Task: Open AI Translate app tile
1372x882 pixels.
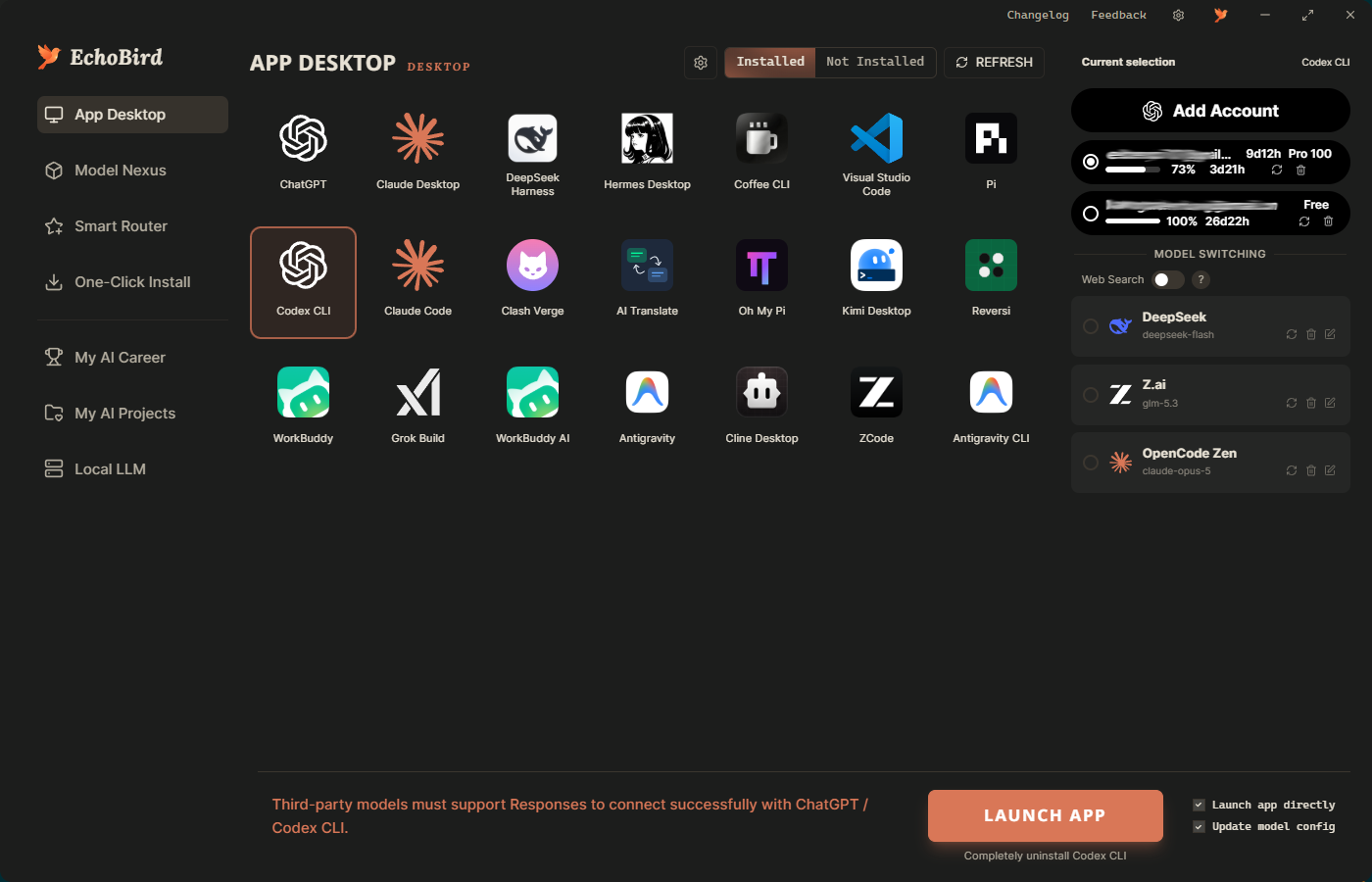Action: (647, 282)
